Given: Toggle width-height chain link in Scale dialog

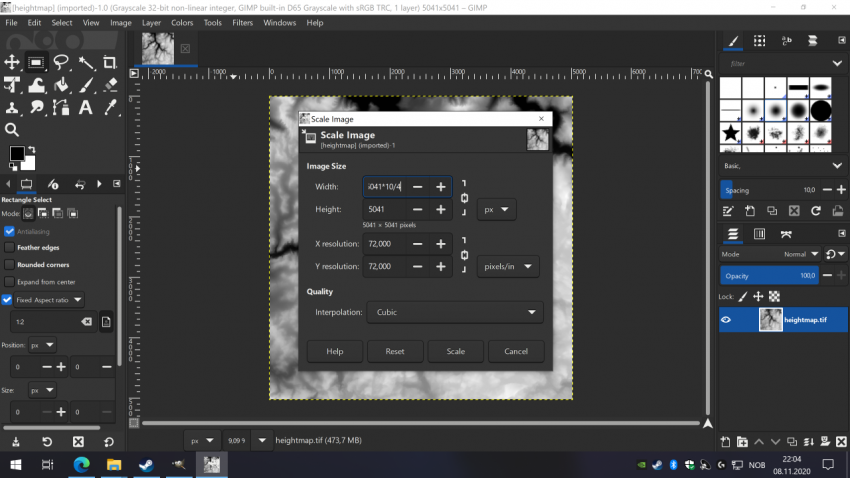Looking at the screenshot, I should 465,198.
